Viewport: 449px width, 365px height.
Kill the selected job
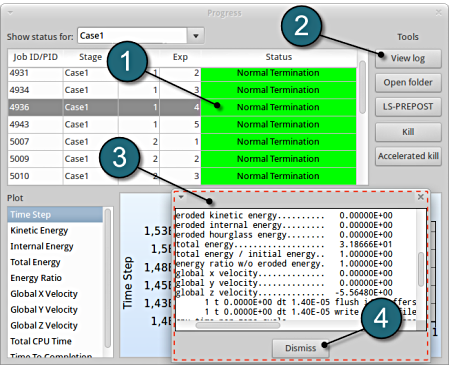pos(408,132)
